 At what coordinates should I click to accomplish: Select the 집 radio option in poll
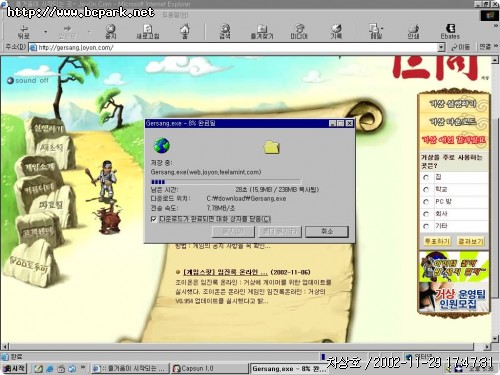[x=426, y=177]
